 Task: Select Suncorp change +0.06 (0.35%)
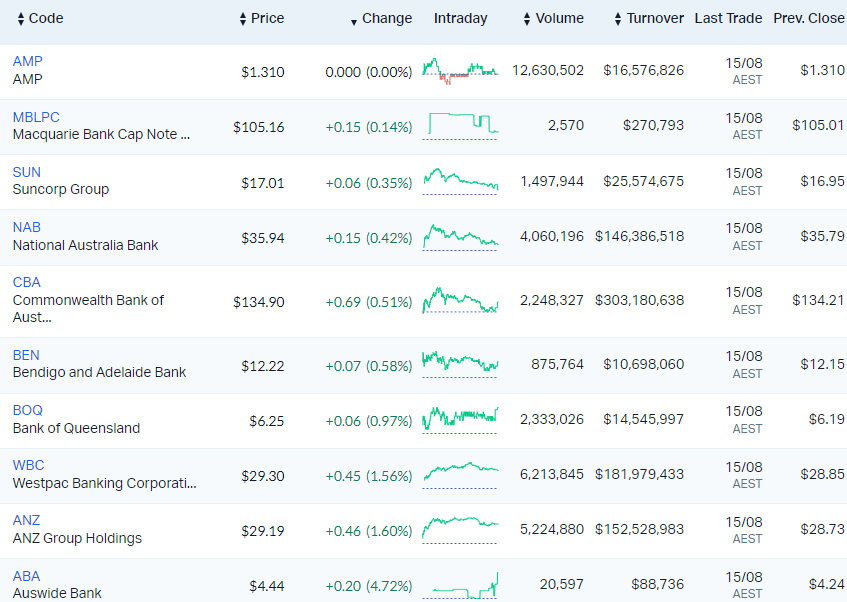point(368,183)
